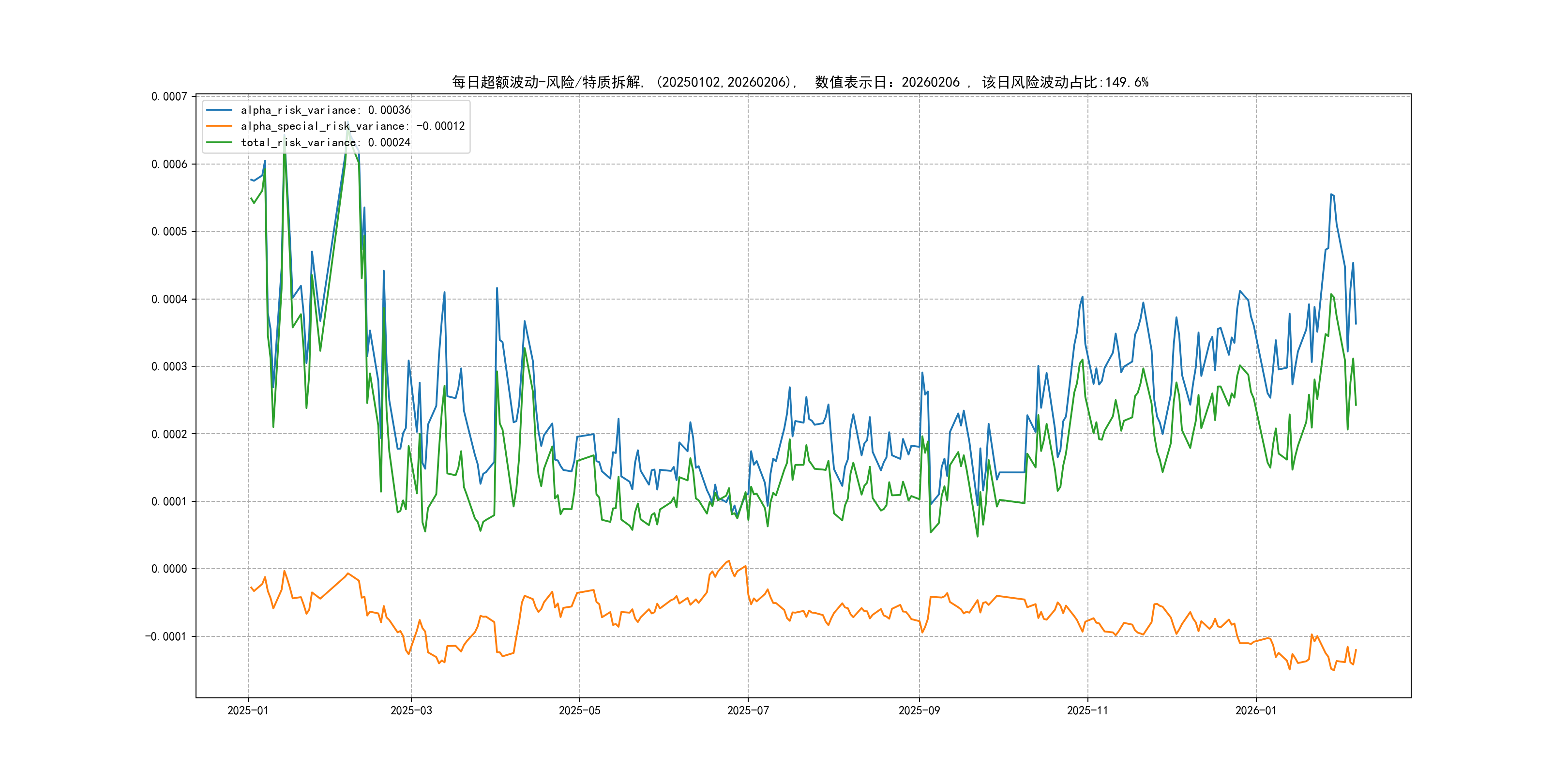
Task: Click the 0.0002 y-axis tick label
Action: point(169,434)
